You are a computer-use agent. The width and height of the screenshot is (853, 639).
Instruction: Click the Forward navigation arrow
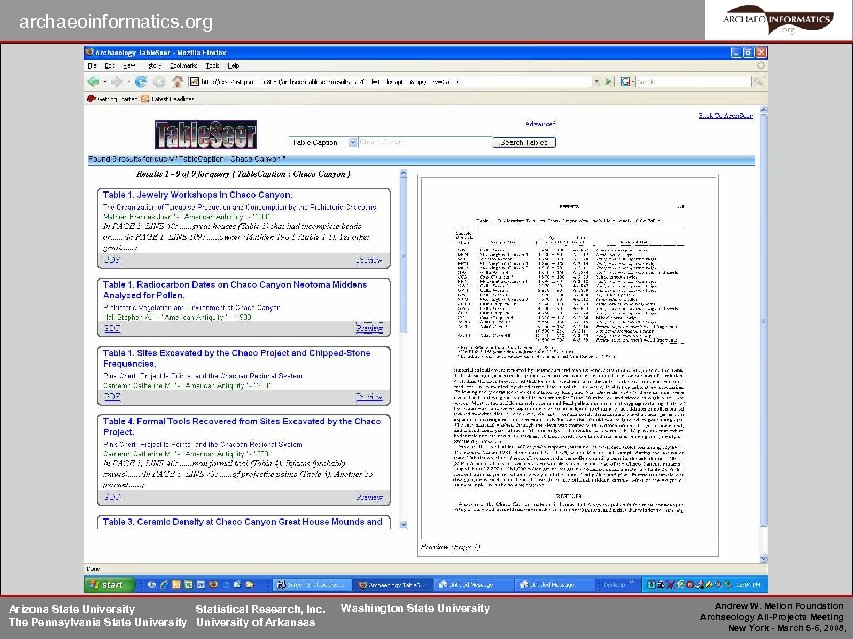(116, 81)
